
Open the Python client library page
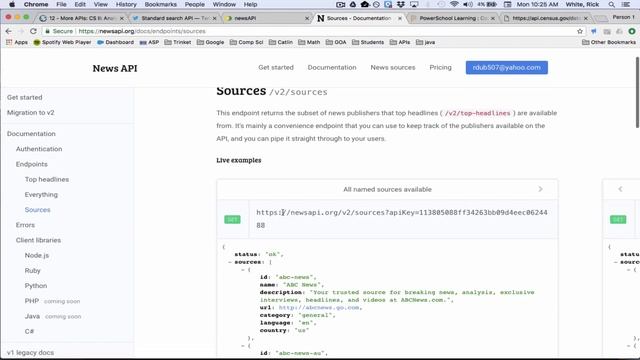click(36, 286)
